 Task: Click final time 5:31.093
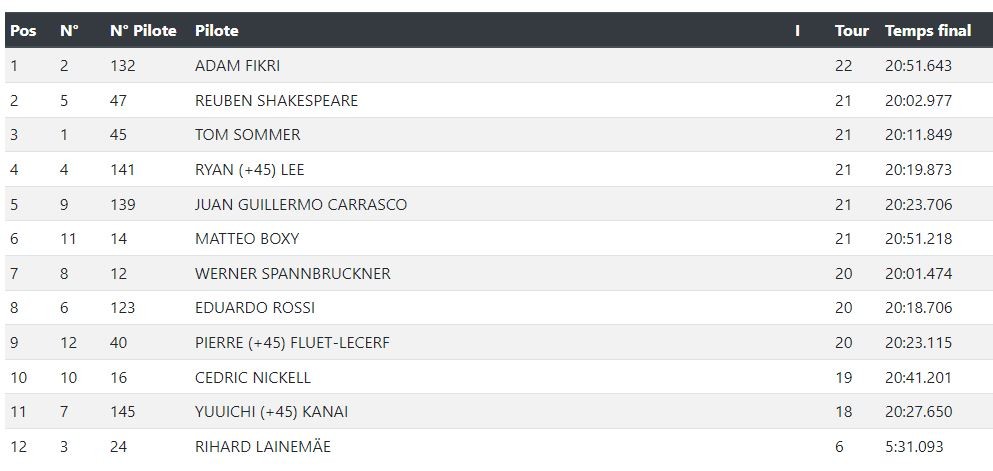pos(914,446)
